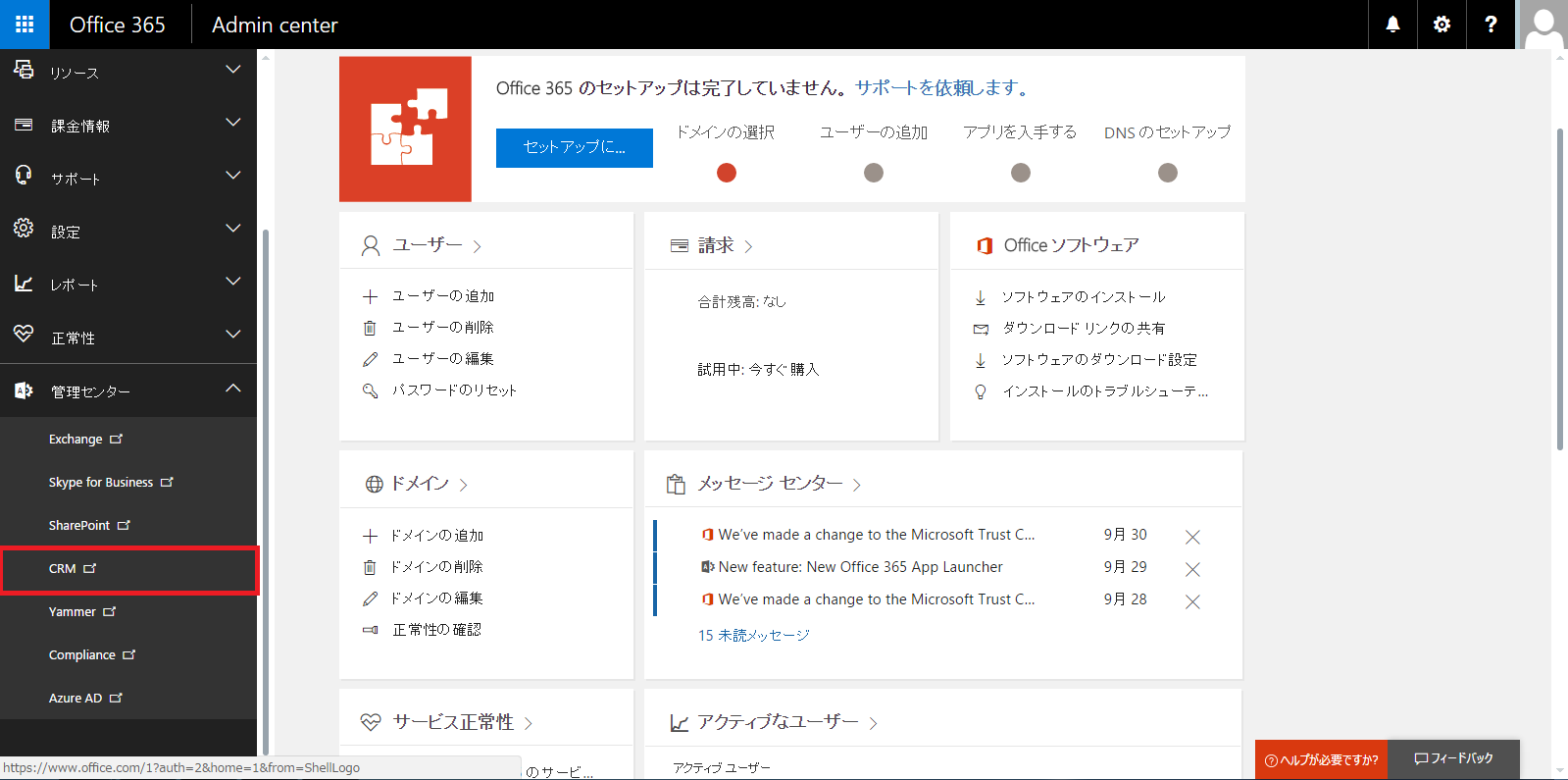The width and height of the screenshot is (1568, 780).
Task: Click the DNS のセットアップ progress step dot
Action: pyautogui.click(x=1168, y=173)
